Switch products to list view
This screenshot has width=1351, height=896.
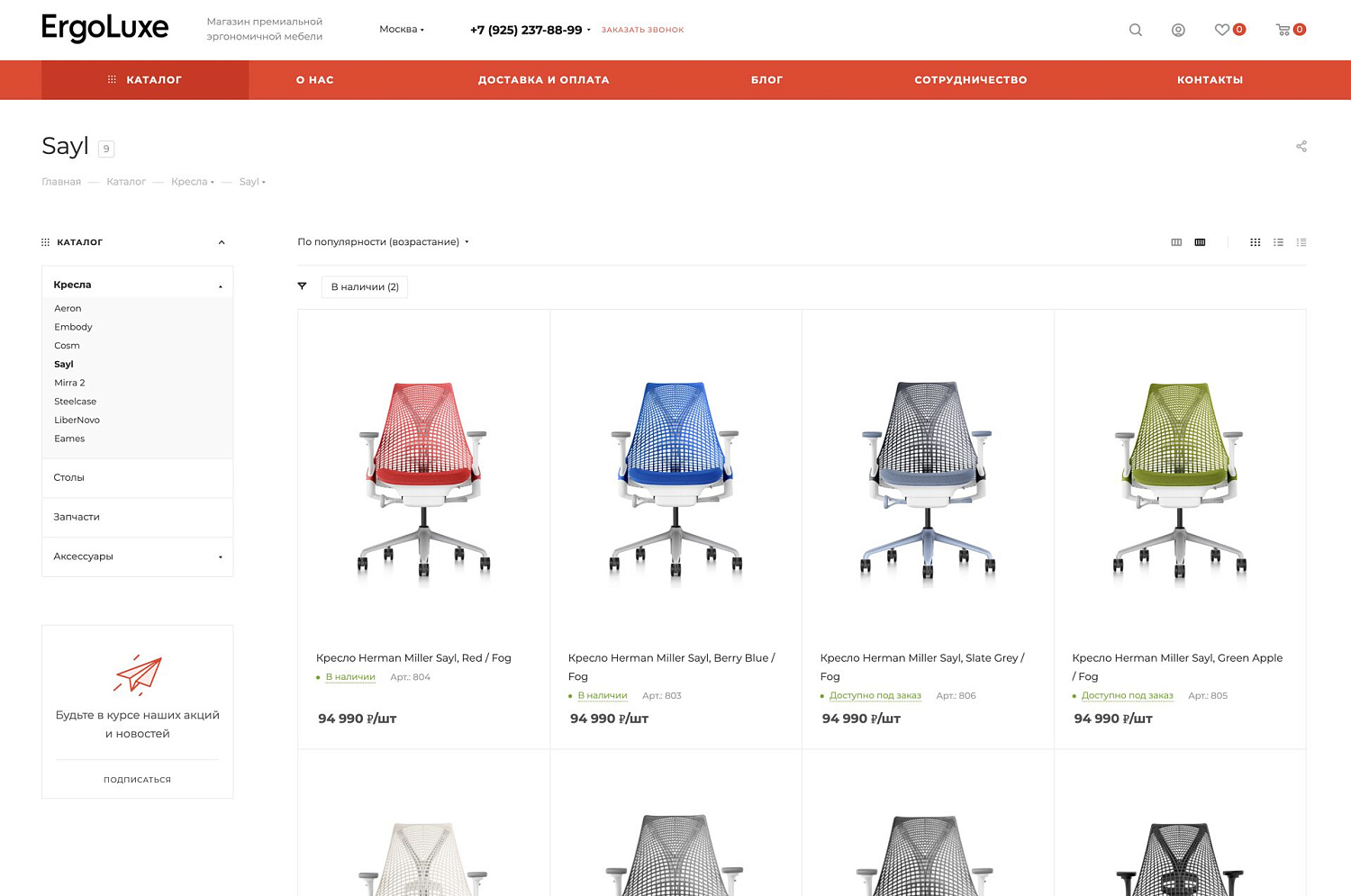pyautogui.click(x=1278, y=241)
